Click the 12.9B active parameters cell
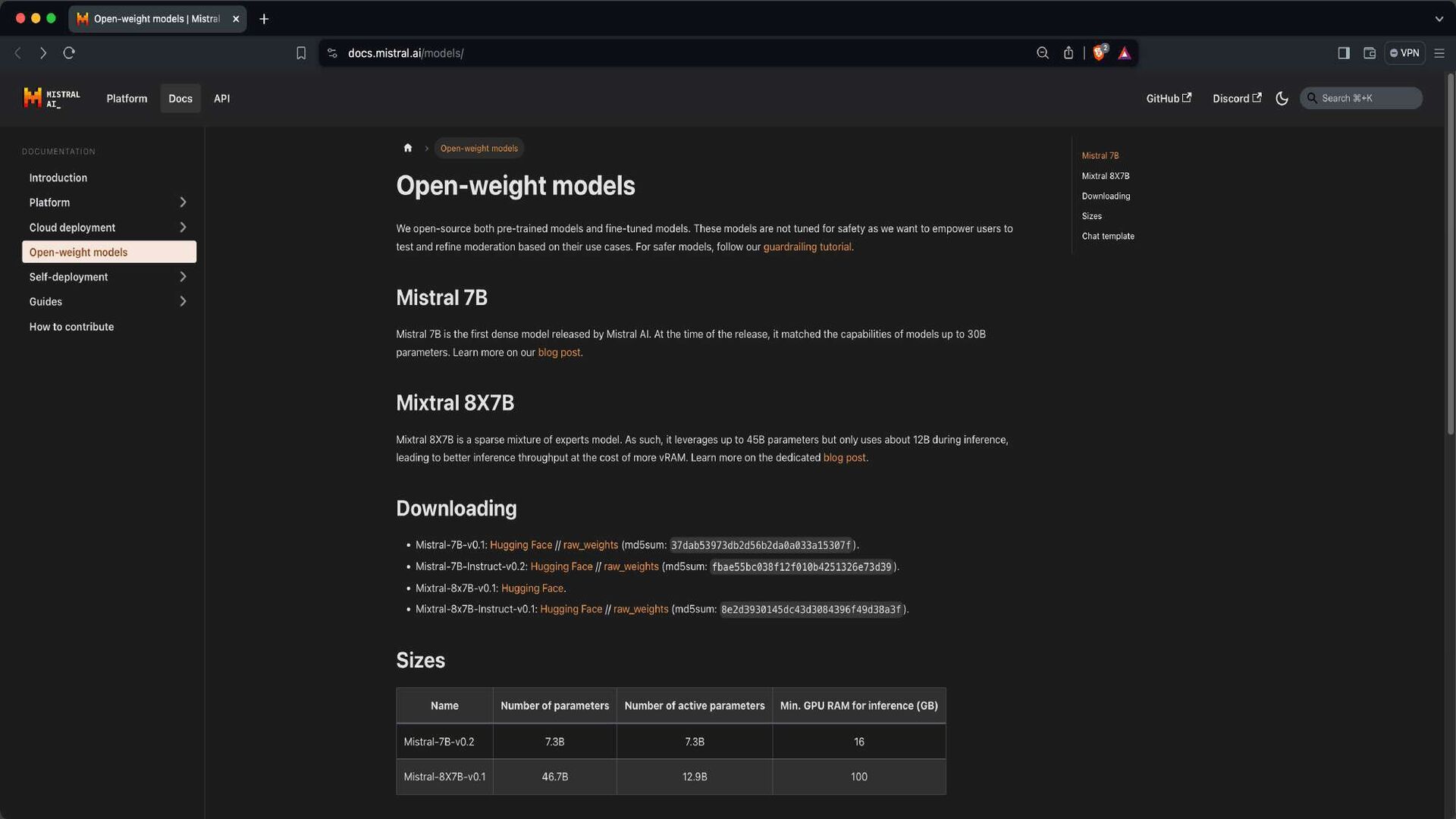Screen dimensions: 1456x819 tap(695, 777)
